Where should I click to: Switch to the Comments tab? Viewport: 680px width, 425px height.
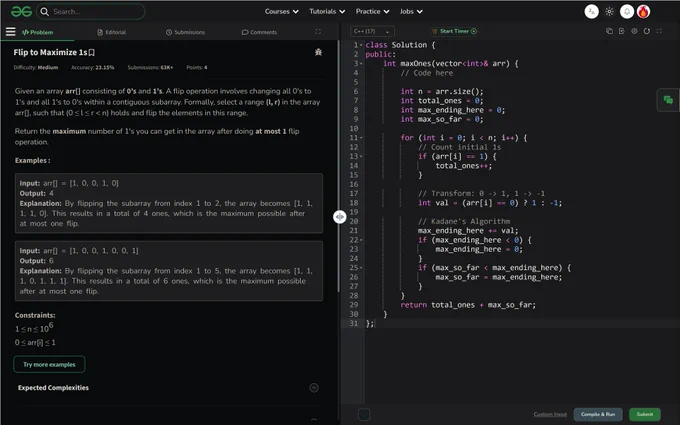[259, 32]
